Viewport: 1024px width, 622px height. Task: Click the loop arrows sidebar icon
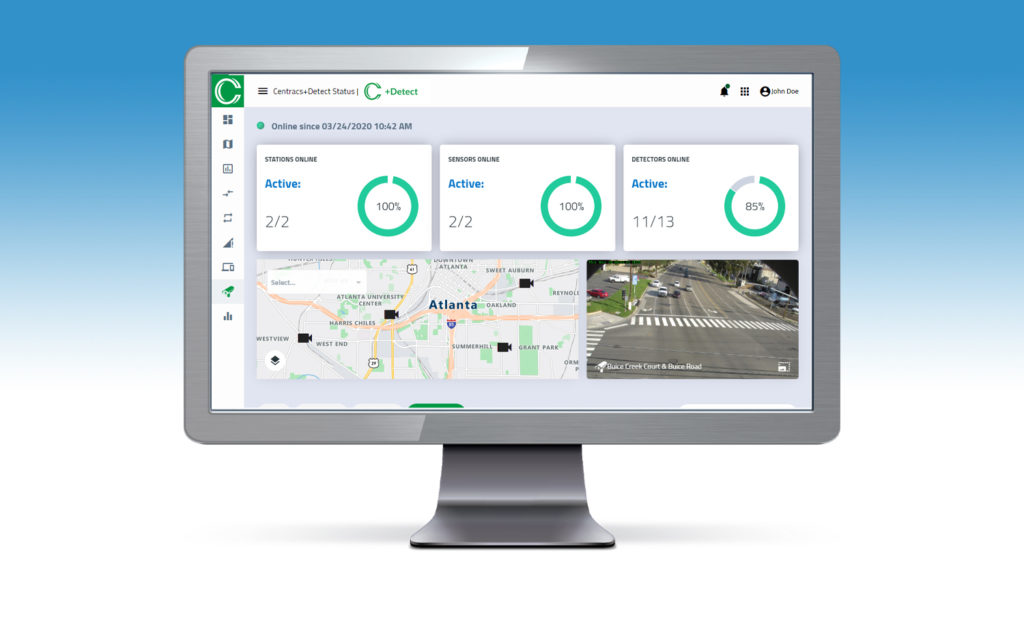(228, 218)
